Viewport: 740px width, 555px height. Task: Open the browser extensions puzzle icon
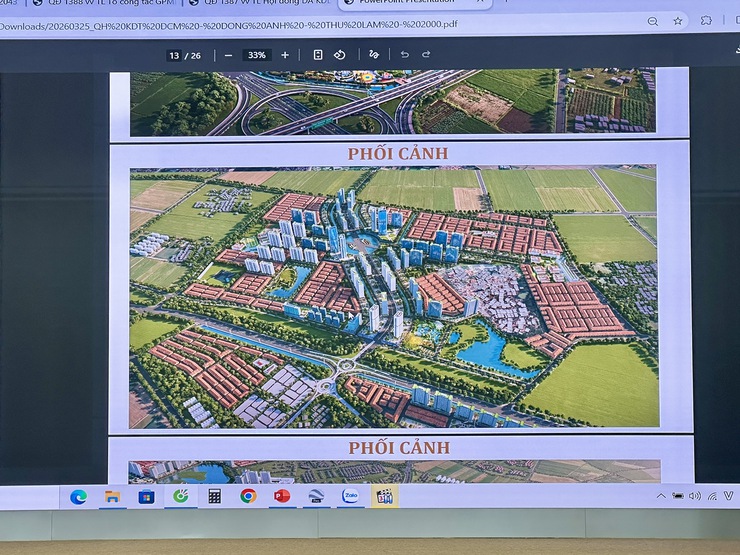tap(706, 20)
